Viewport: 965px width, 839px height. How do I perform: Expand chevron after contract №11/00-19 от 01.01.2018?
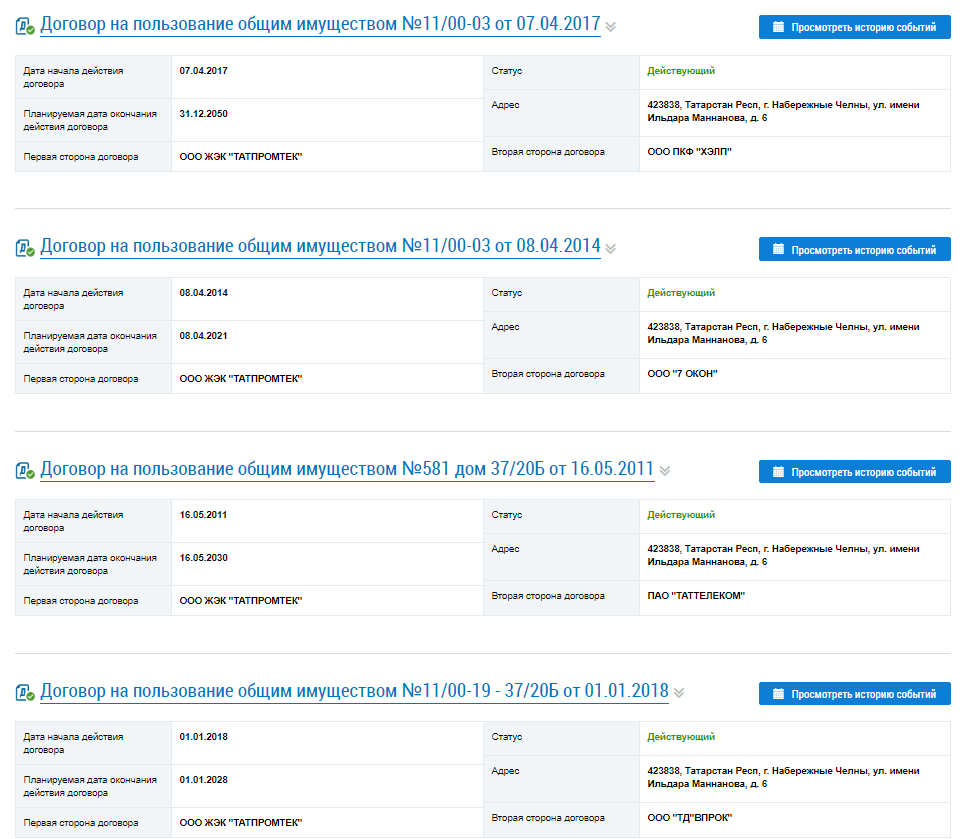pos(679,692)
